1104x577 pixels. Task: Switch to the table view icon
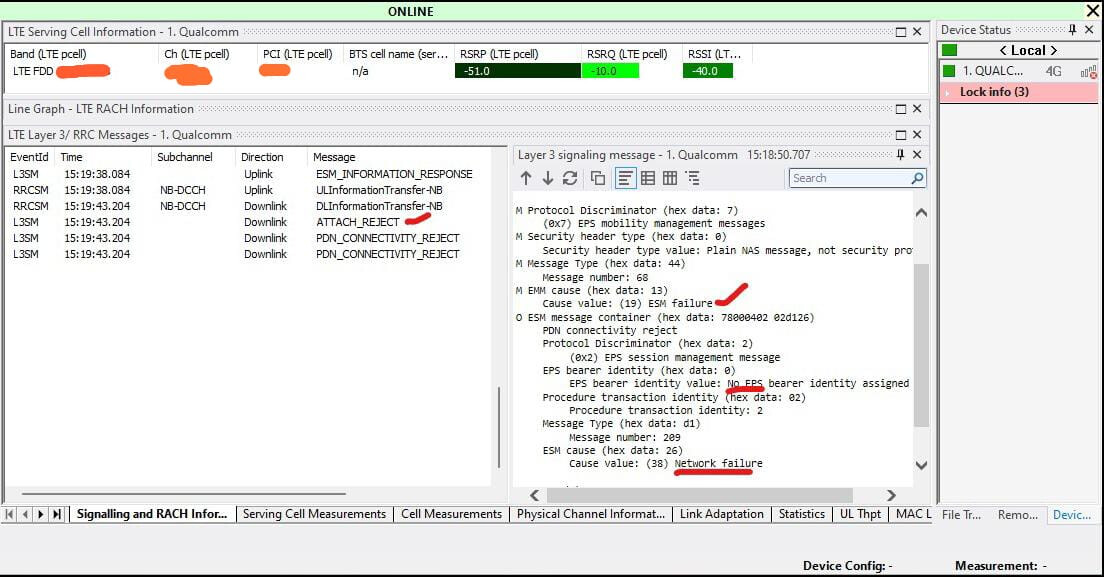[648, 178]
